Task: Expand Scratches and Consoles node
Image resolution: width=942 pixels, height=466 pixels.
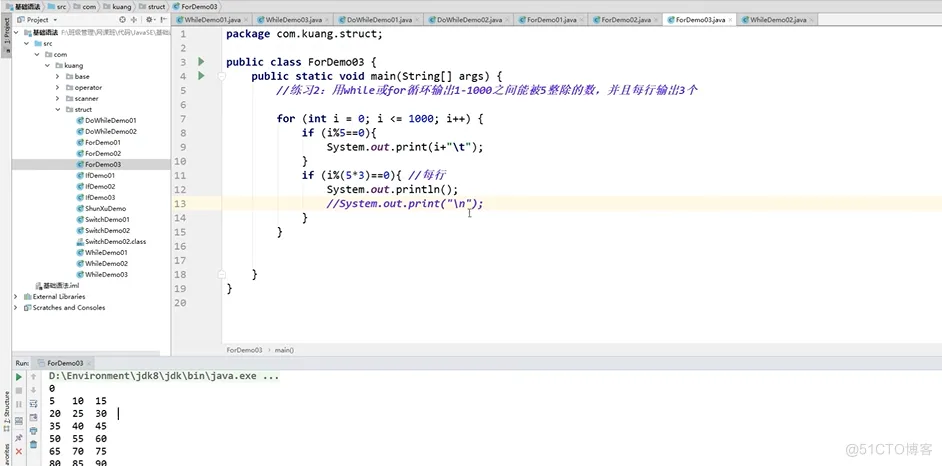Action: point(16,307)
